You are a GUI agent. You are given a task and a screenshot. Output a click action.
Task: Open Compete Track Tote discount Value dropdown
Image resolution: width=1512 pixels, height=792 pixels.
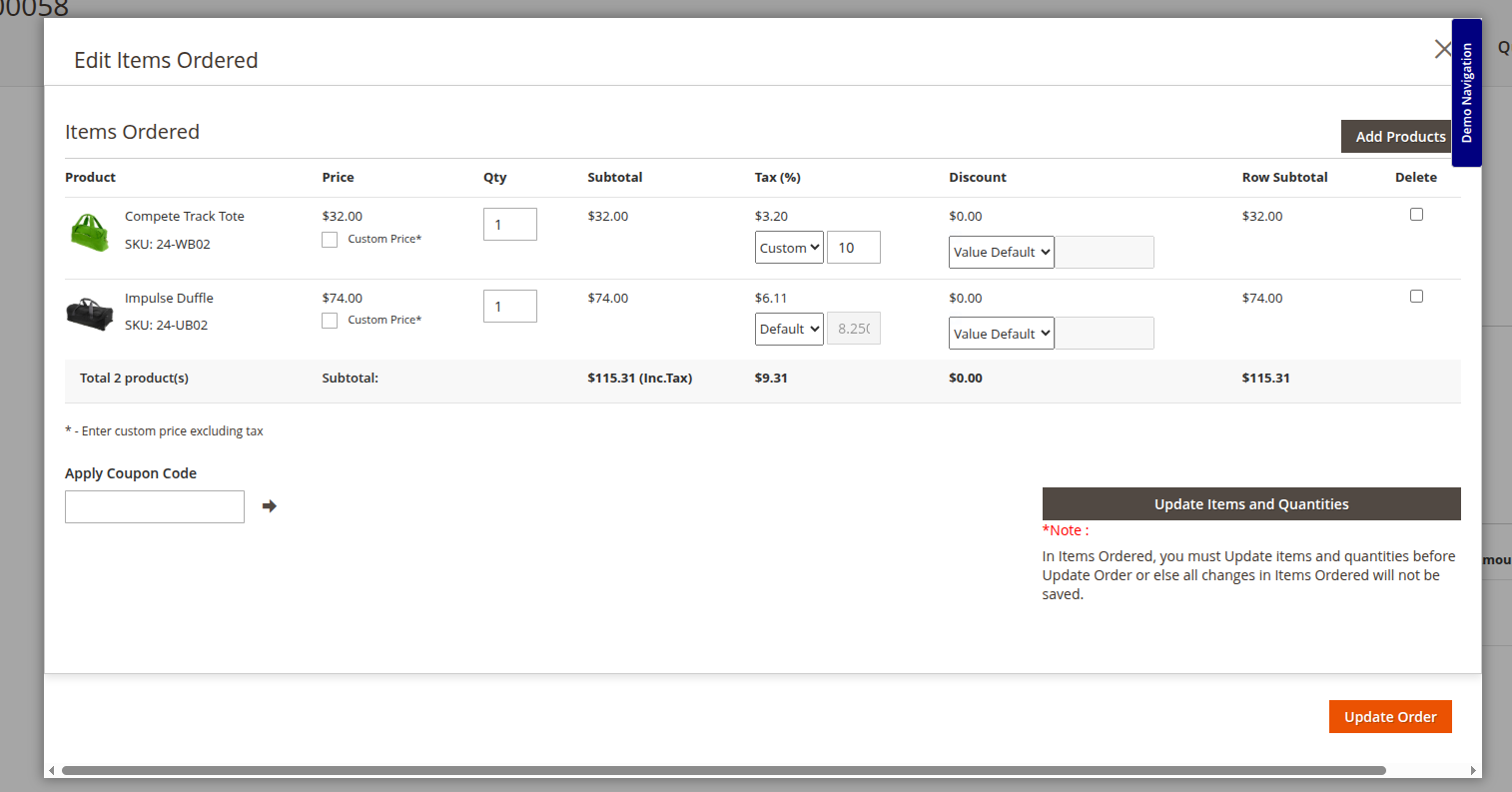[x=1001, y=253]
